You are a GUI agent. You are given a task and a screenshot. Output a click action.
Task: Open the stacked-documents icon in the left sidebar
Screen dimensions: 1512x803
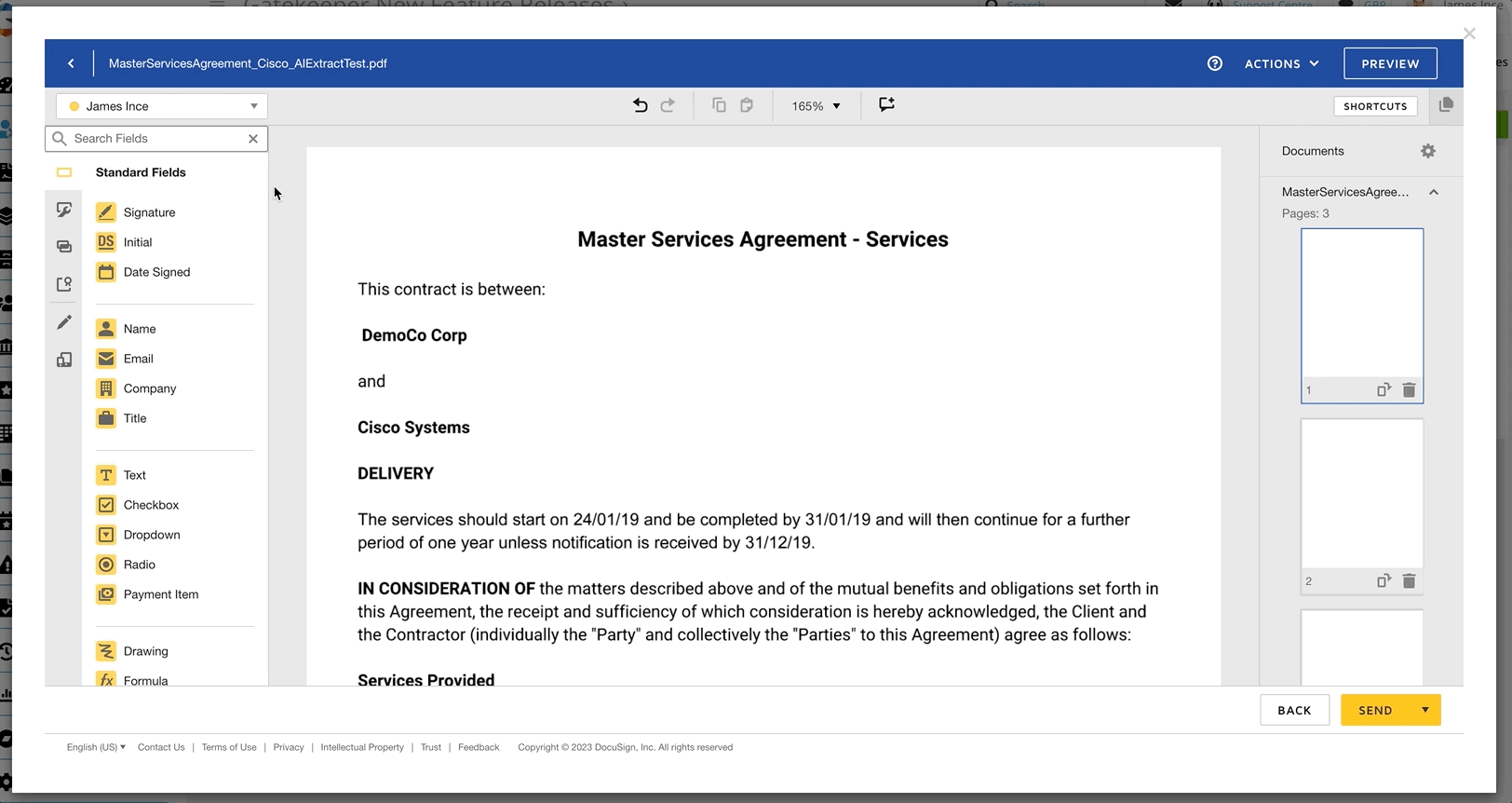click(x=64, y=360)
